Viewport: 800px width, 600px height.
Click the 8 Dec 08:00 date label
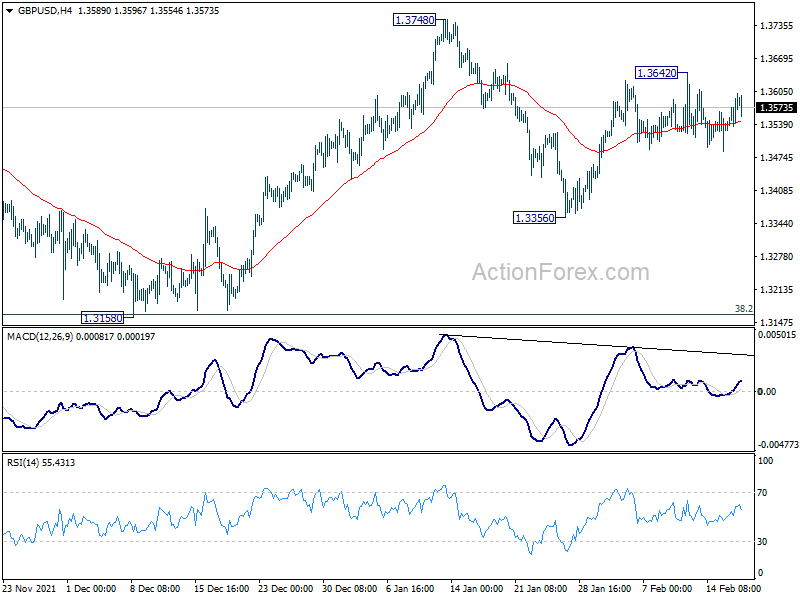(155, 588)
